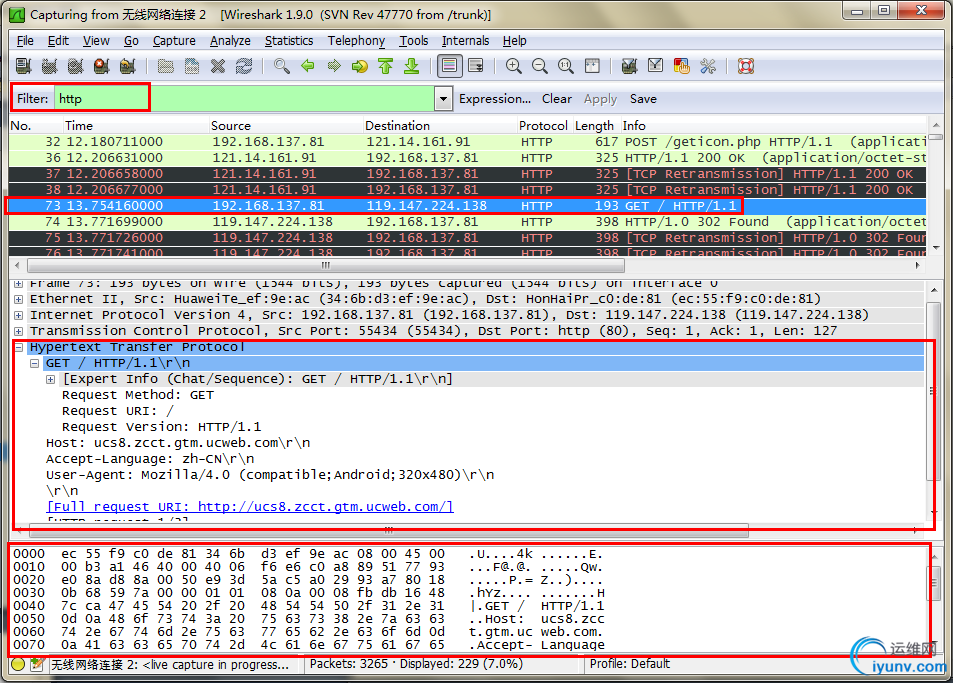The image size is (953, 683).
Task: Jump to the first packet
Action: (385, 66)
